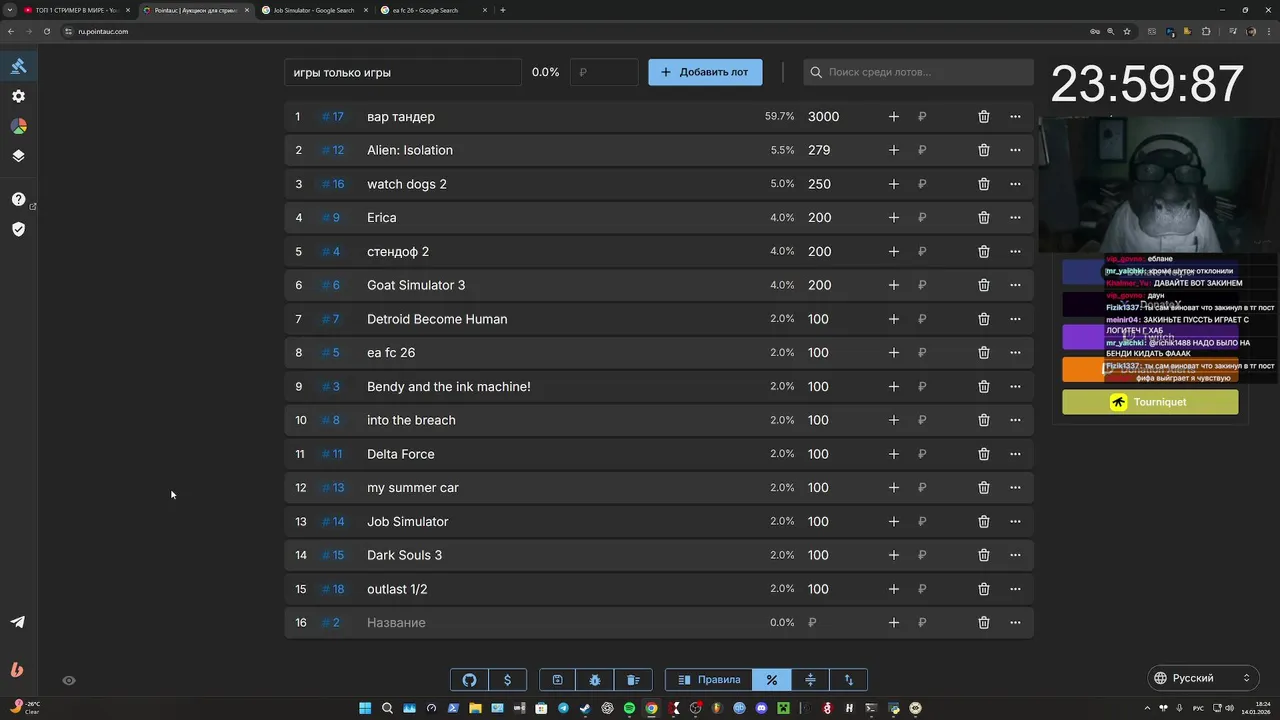The image size is (1280, 720).
Task: Toggle the sort arrows button
Action: coord(849,680)
